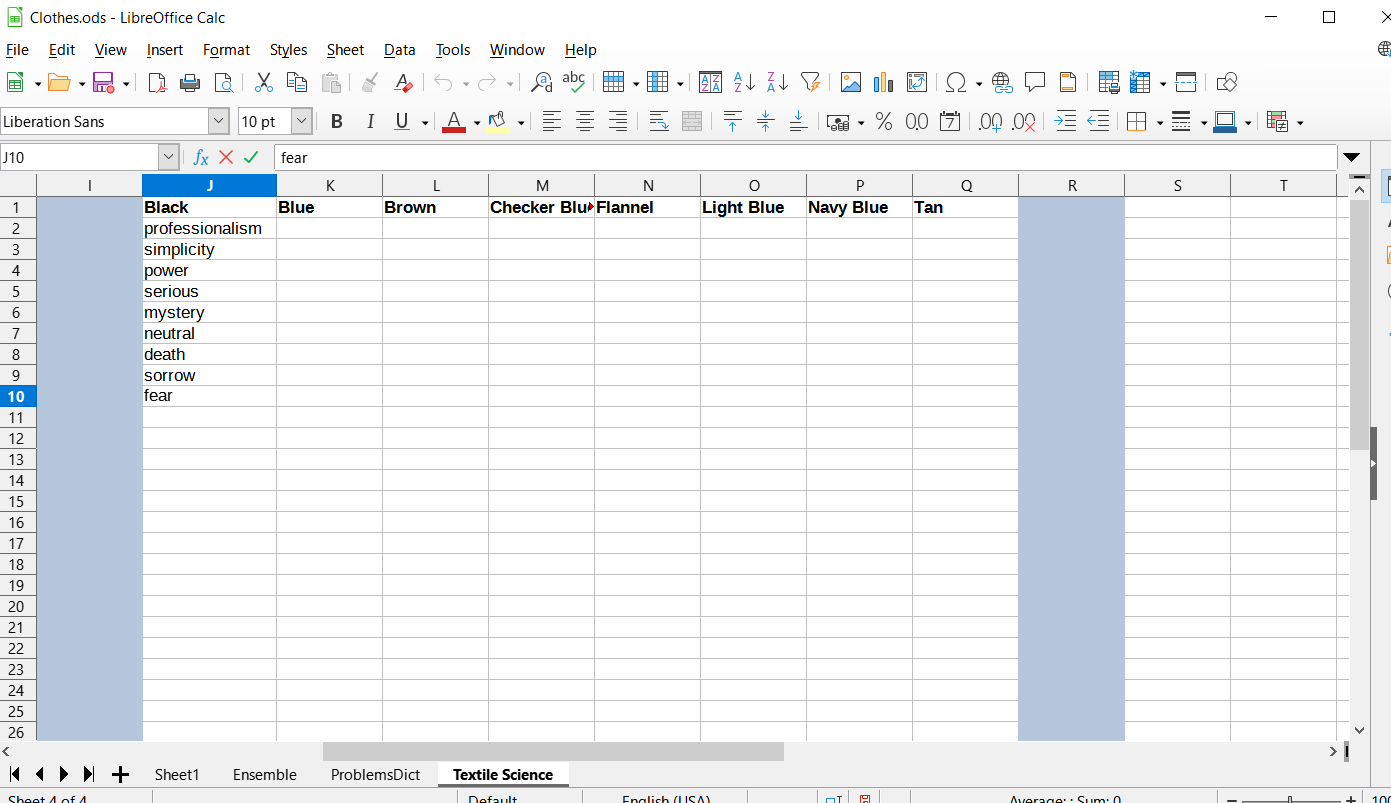1391x803 pixels.
Task: Delete a decimal place
Action: click(1024, 122)
